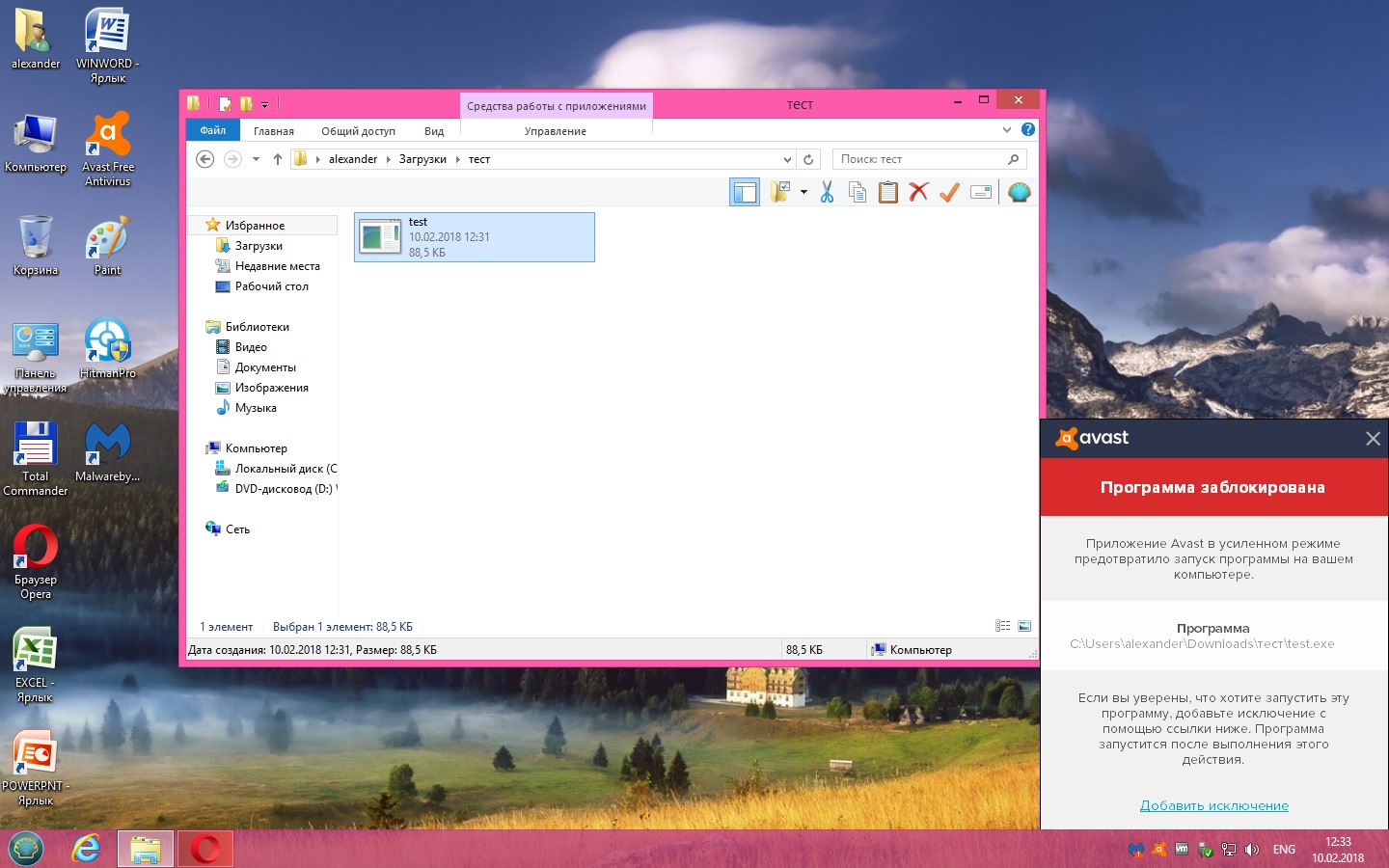Click the Cut scissors icon in Explorer toolbar
The height and width of the screenshot is (868, 1389).
tap(827, 192)
